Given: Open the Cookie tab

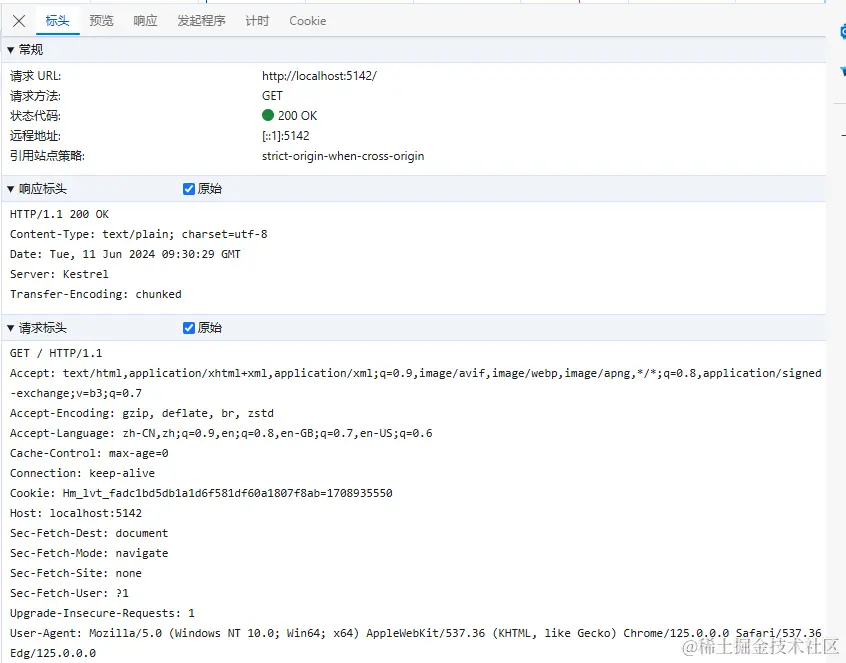Looking at the screenshot, I should (308, 21).
